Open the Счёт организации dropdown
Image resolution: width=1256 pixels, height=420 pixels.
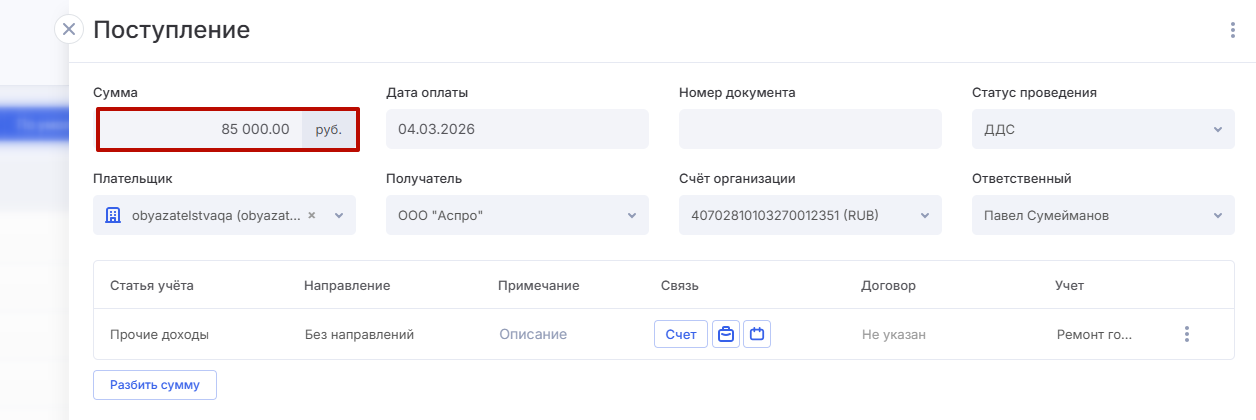pos(924,215)
